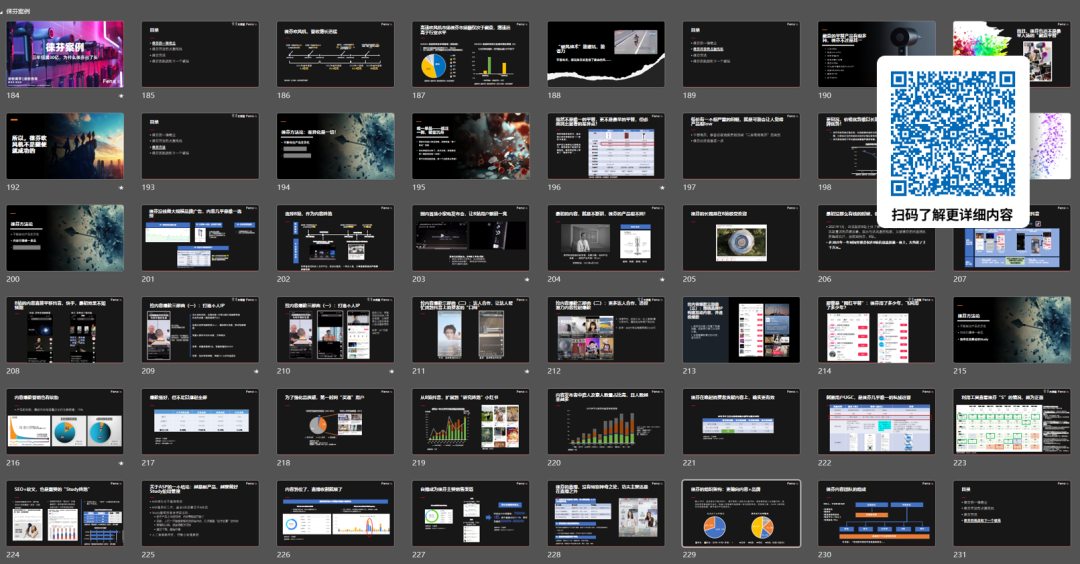Select slide 230 org chart thumbnail
1080x564 pixels.
pos(877,514)
